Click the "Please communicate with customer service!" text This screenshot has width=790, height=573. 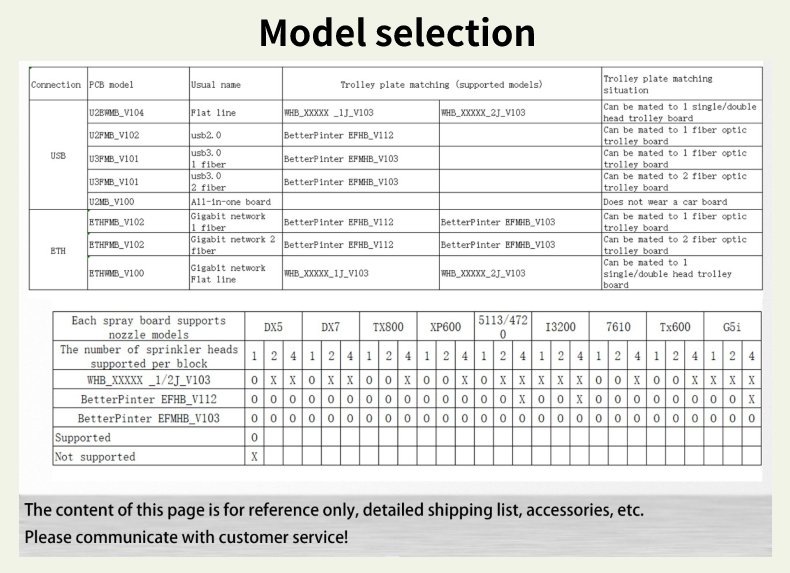point(186,537)
